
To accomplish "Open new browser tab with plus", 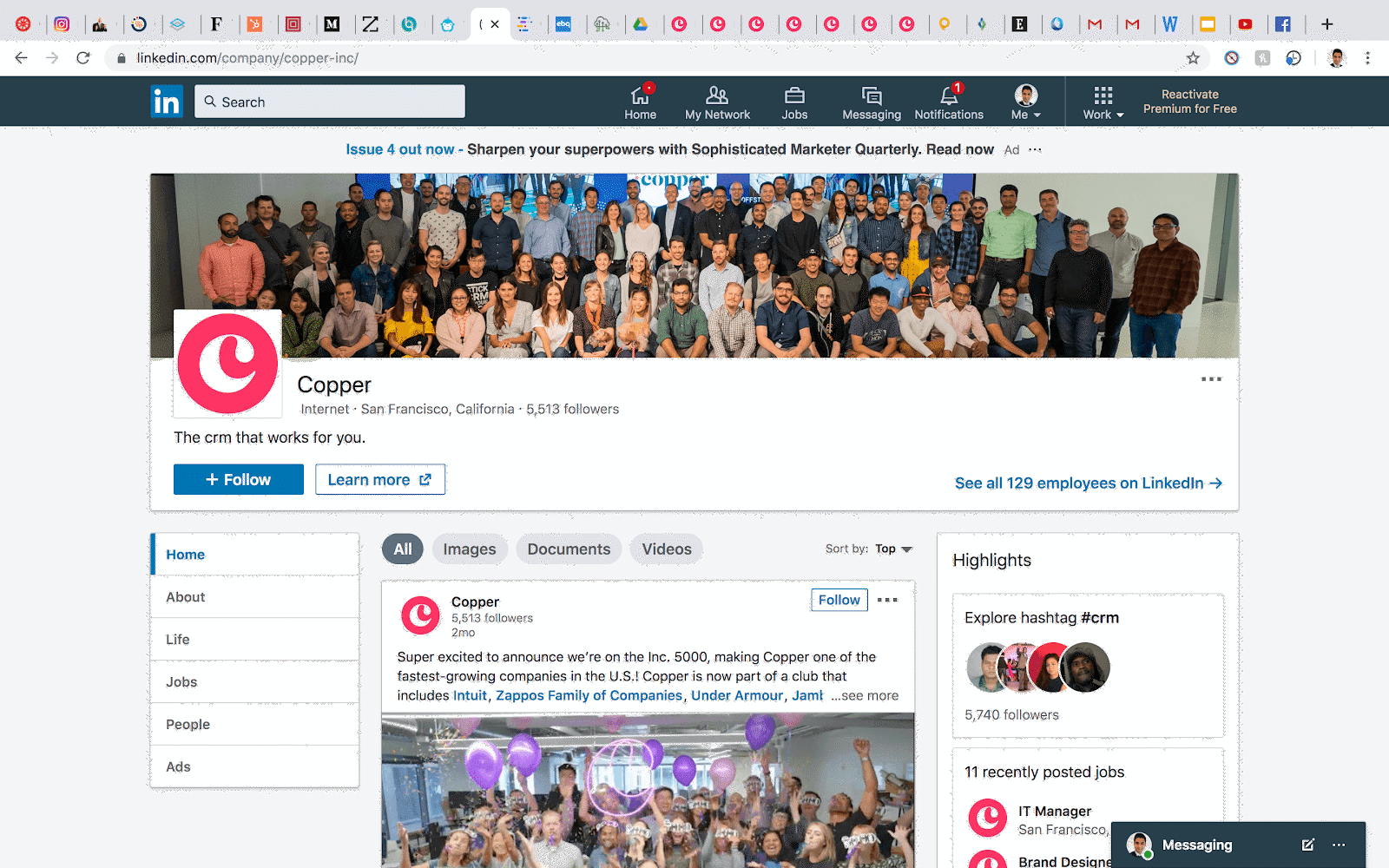I will pos(1326,24).
